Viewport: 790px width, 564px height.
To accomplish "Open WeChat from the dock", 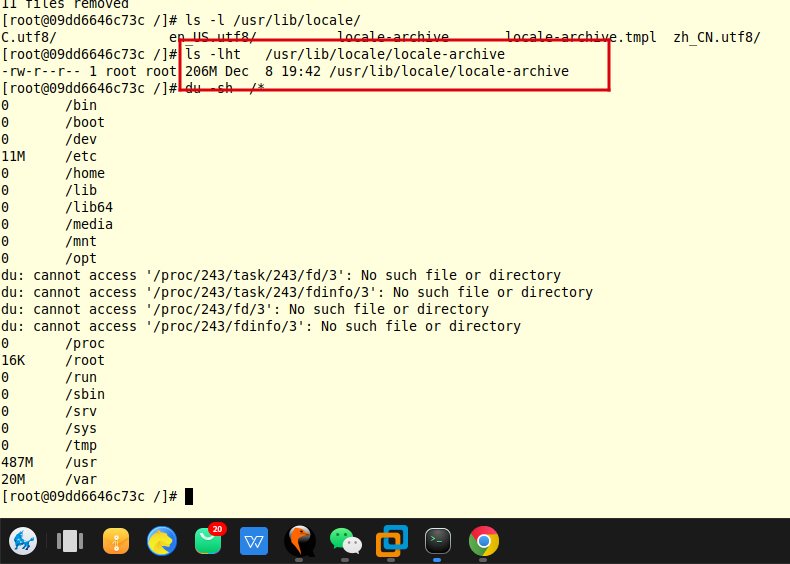I will click(346, 541).
